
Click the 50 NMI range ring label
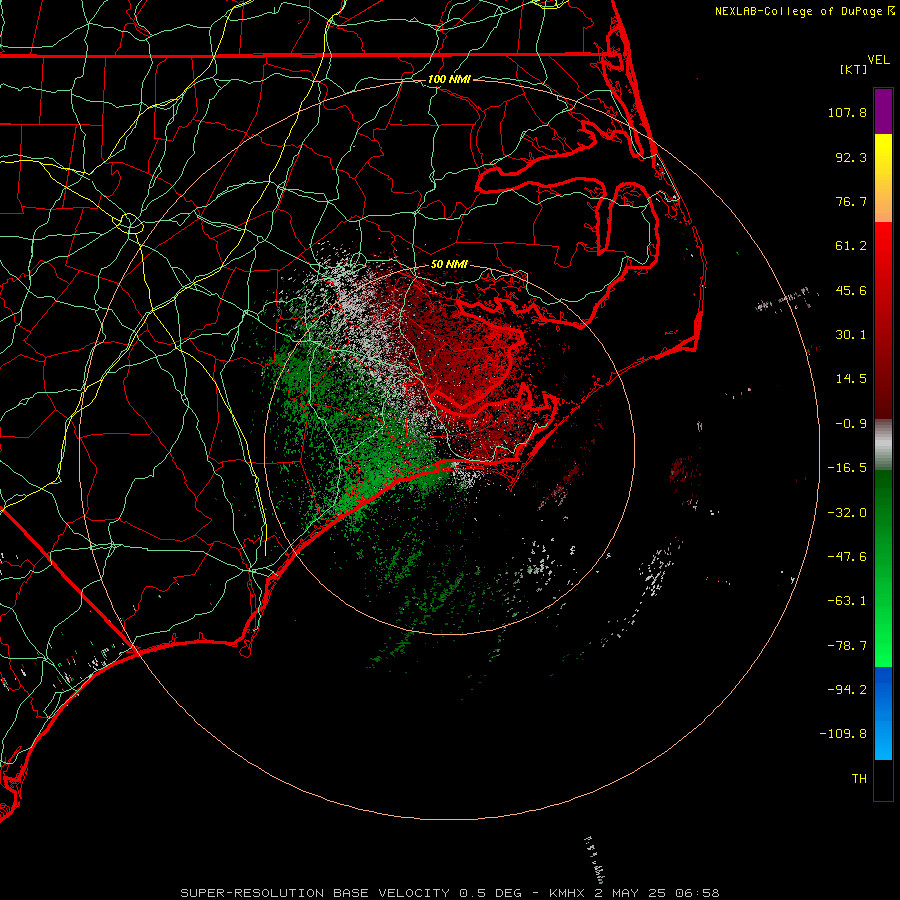(449, 264)
